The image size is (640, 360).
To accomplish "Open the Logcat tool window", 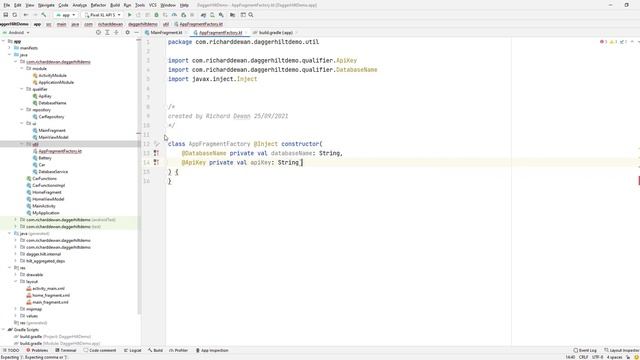I will pyautogui.click(x=133, y=350).
